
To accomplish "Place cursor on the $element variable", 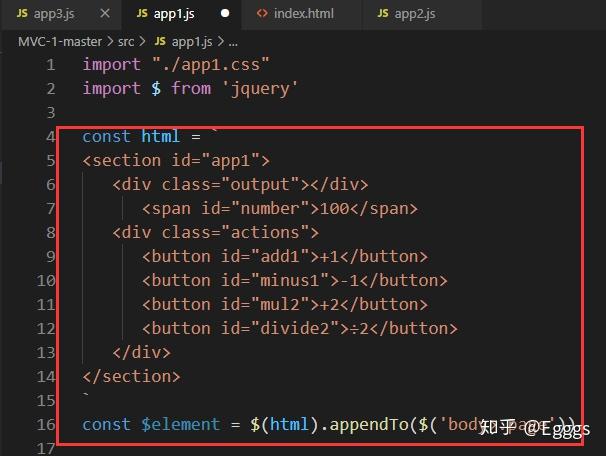I will [x=180, y=424].
